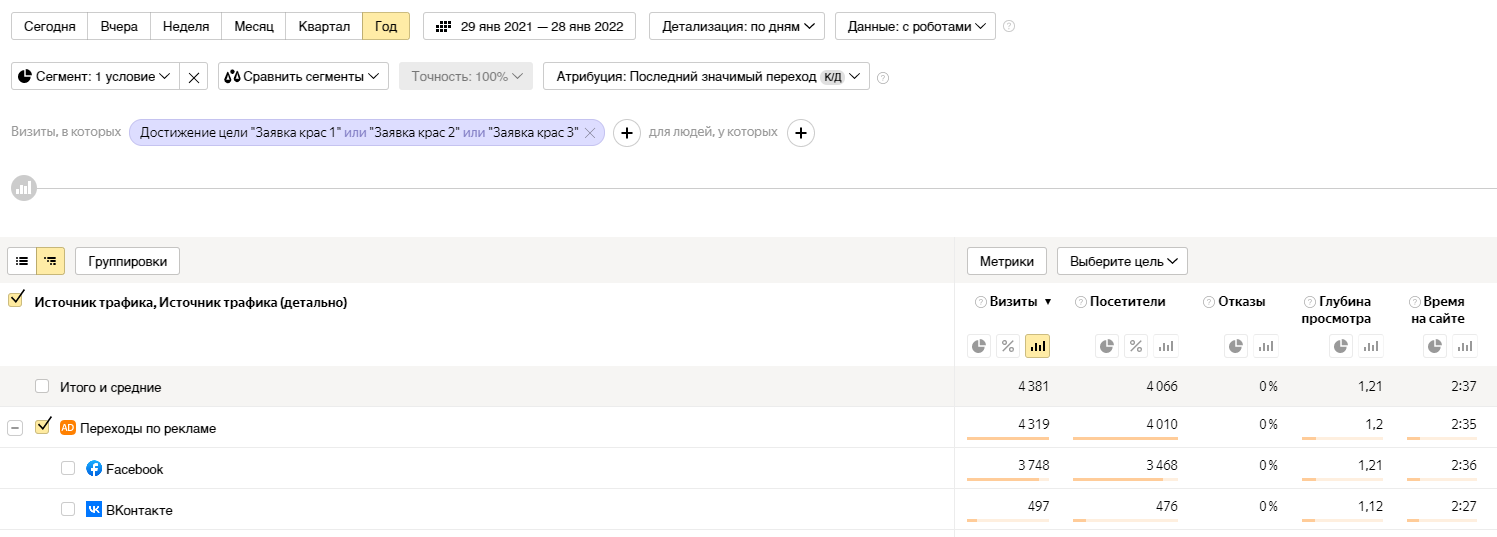1497x537 pixels.
Task: Check the ВКонтакте row checkbox
Action: pyautogui.click(x=68, y=510)
